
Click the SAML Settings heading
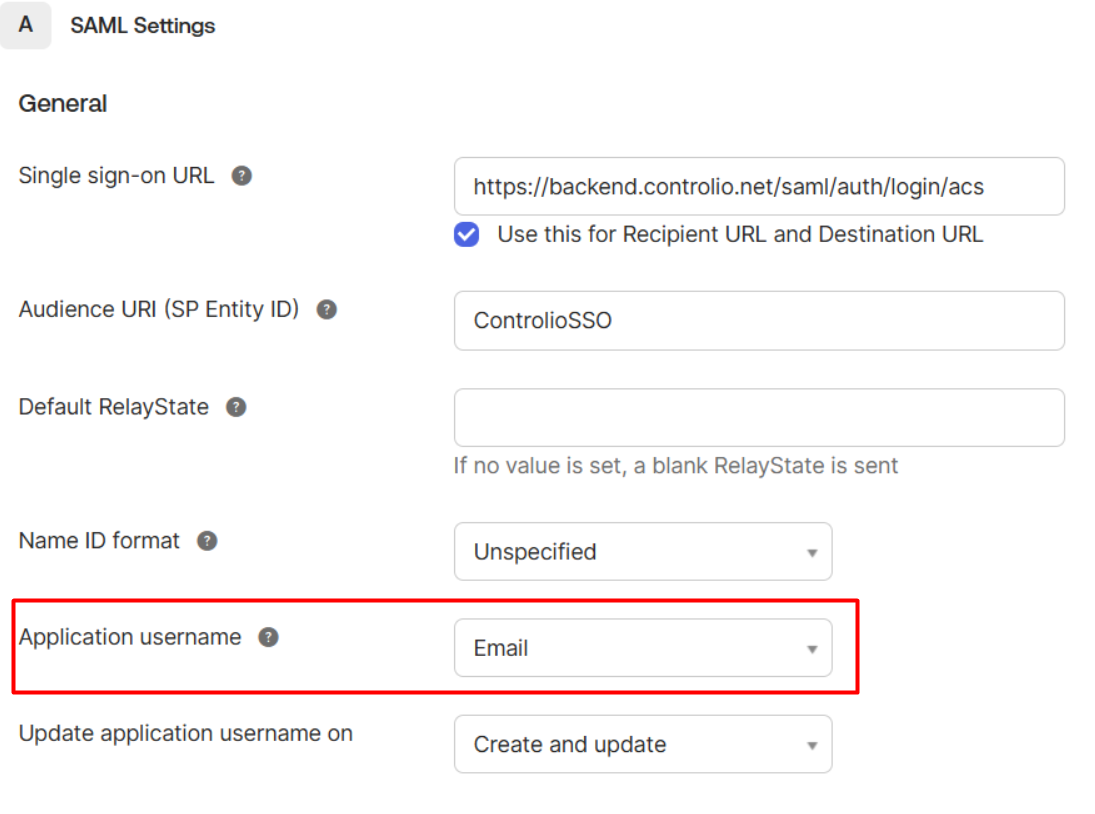[142, 26]
